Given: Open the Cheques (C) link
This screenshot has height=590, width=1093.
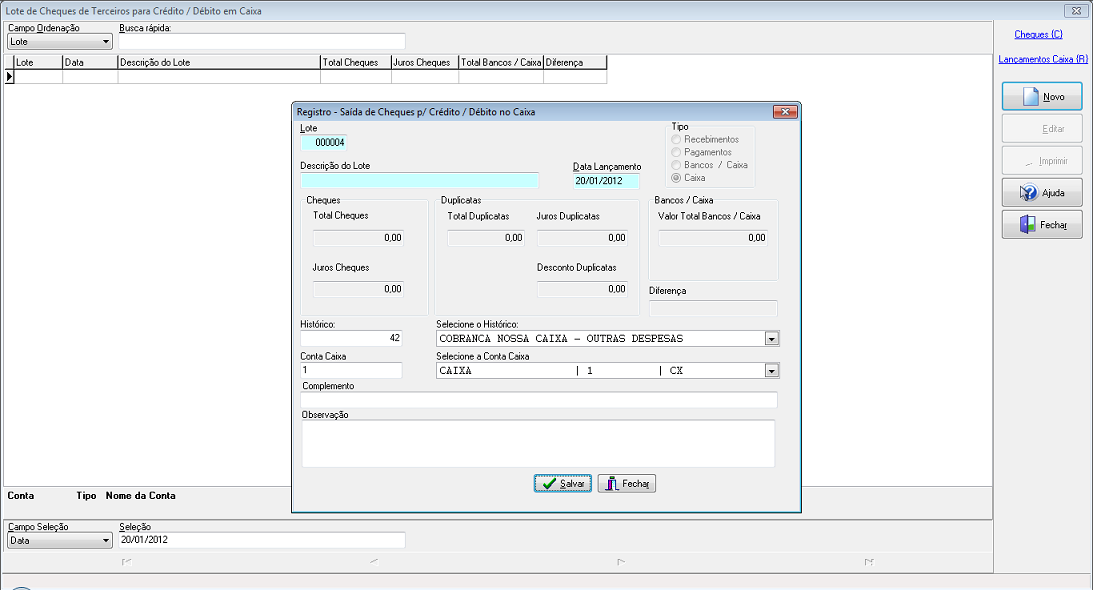Looking at the screenshot, I should [x=1038, y=34].
